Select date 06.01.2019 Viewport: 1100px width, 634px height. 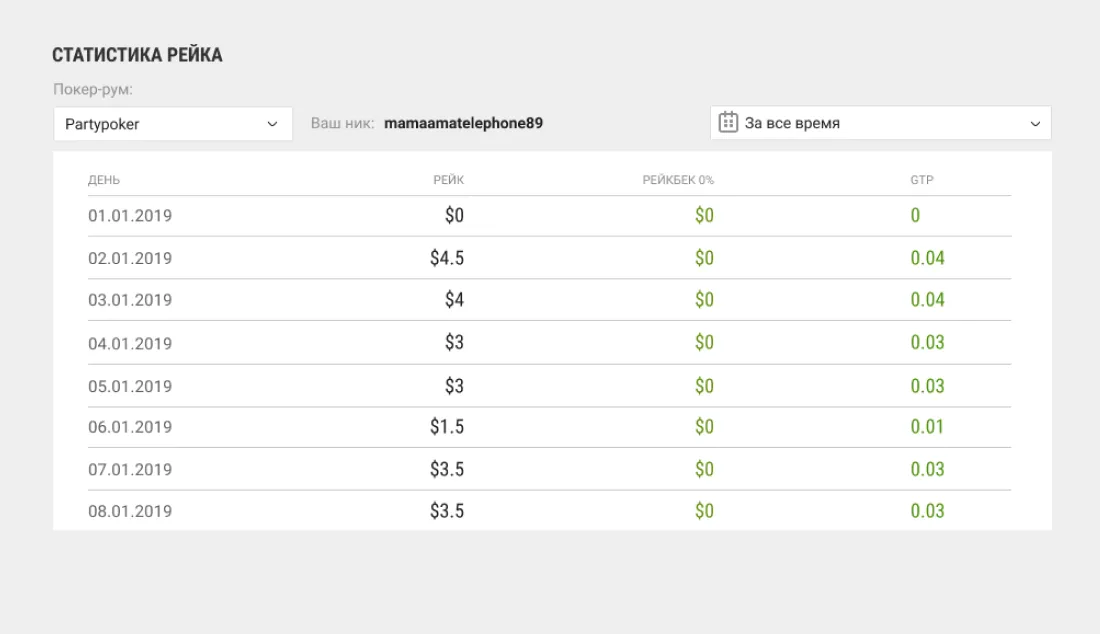click(130, 426)
